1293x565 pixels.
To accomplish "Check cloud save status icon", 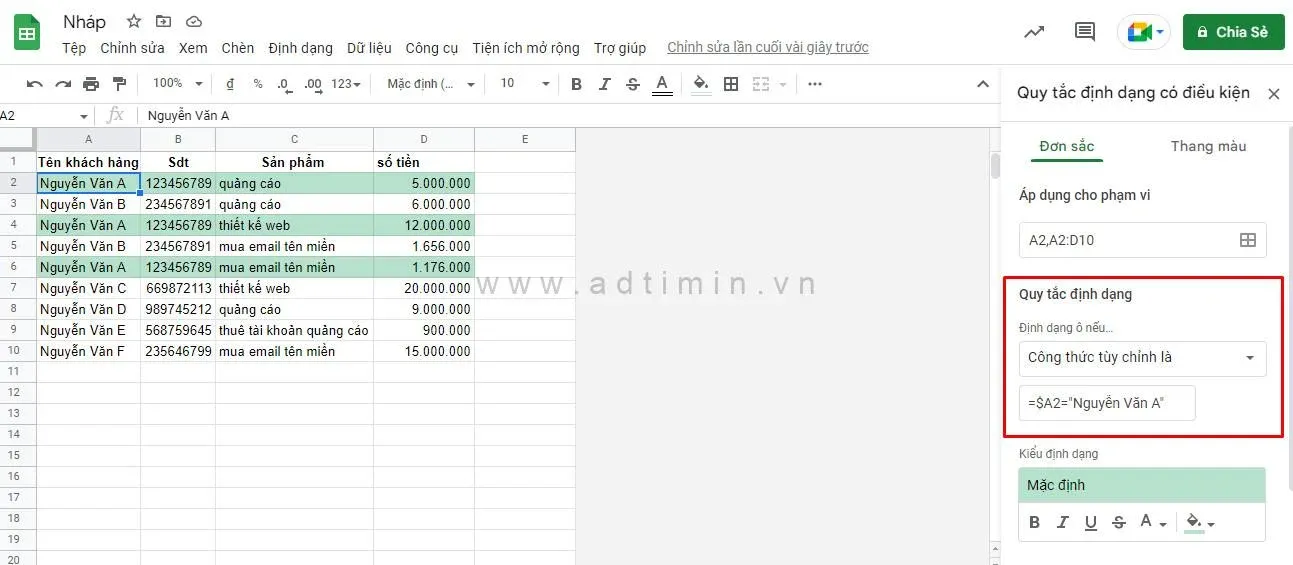I will point(194,21).
